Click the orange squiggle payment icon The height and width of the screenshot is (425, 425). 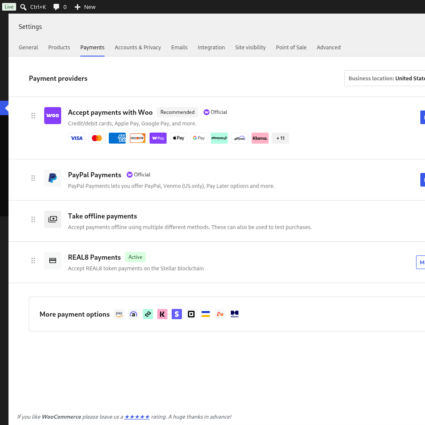point(220,314)
